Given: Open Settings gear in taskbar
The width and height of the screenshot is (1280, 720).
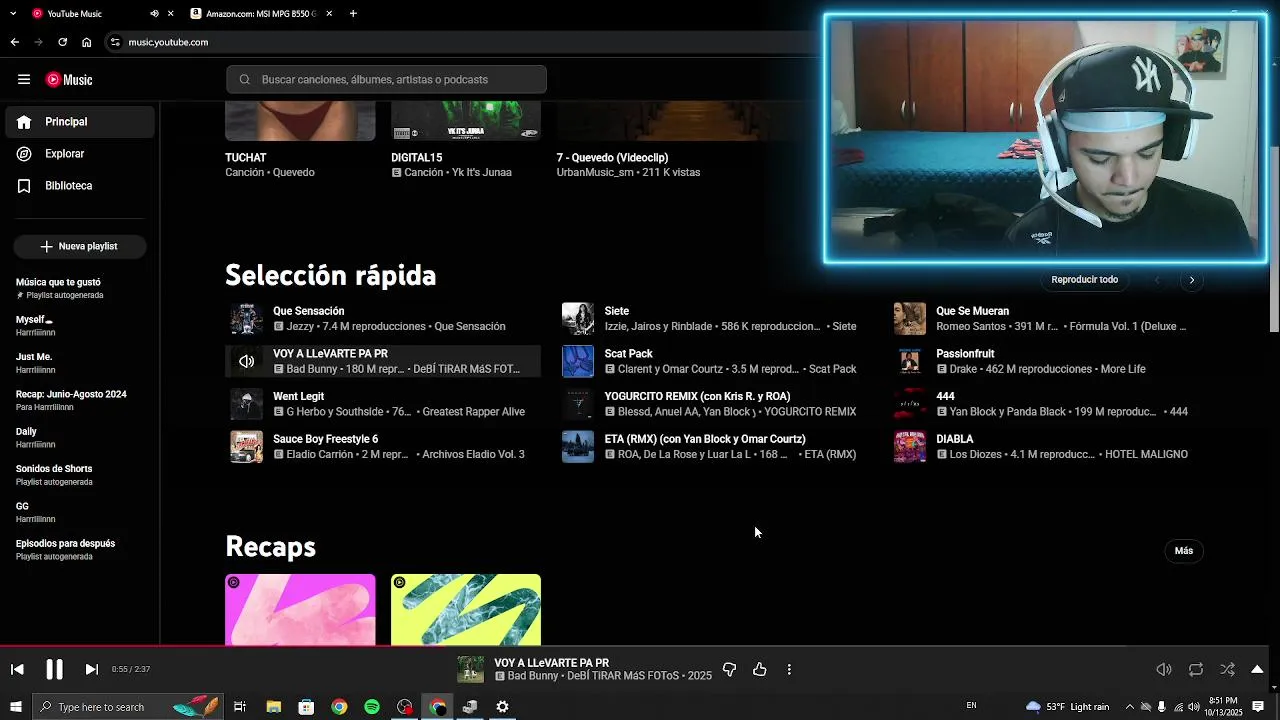Looking at the screenshot, I should tap(502, 707).
